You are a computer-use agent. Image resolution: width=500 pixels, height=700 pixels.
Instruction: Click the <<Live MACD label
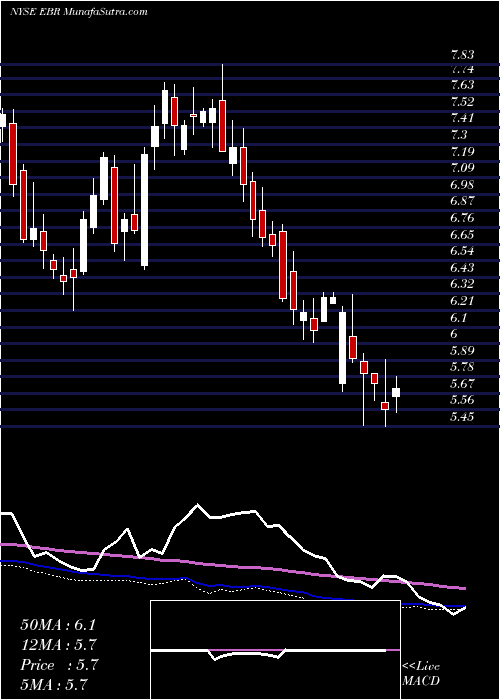tap(421, 674)
